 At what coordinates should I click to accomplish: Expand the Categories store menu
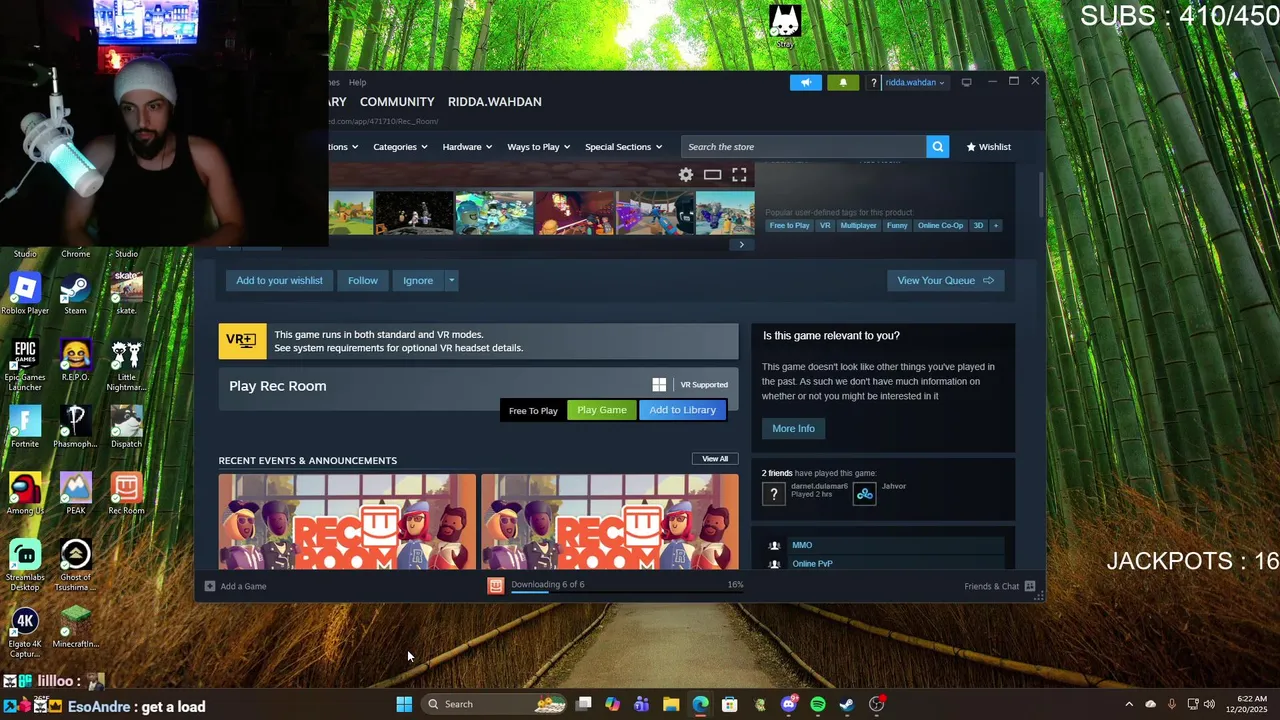pos(400,147)
